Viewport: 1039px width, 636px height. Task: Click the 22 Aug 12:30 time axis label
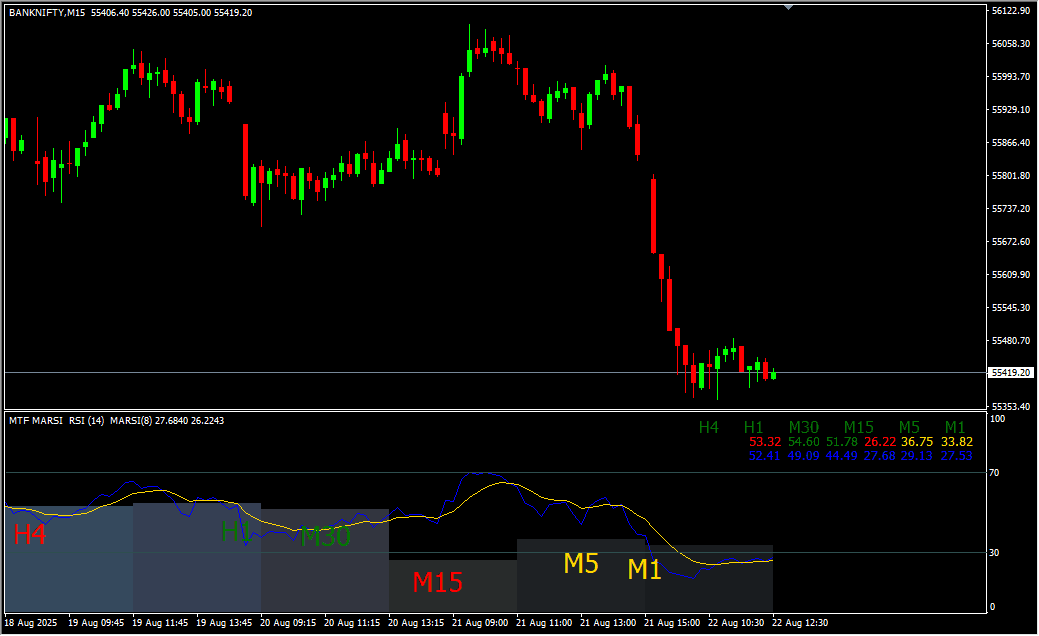(x=802, y=622)
